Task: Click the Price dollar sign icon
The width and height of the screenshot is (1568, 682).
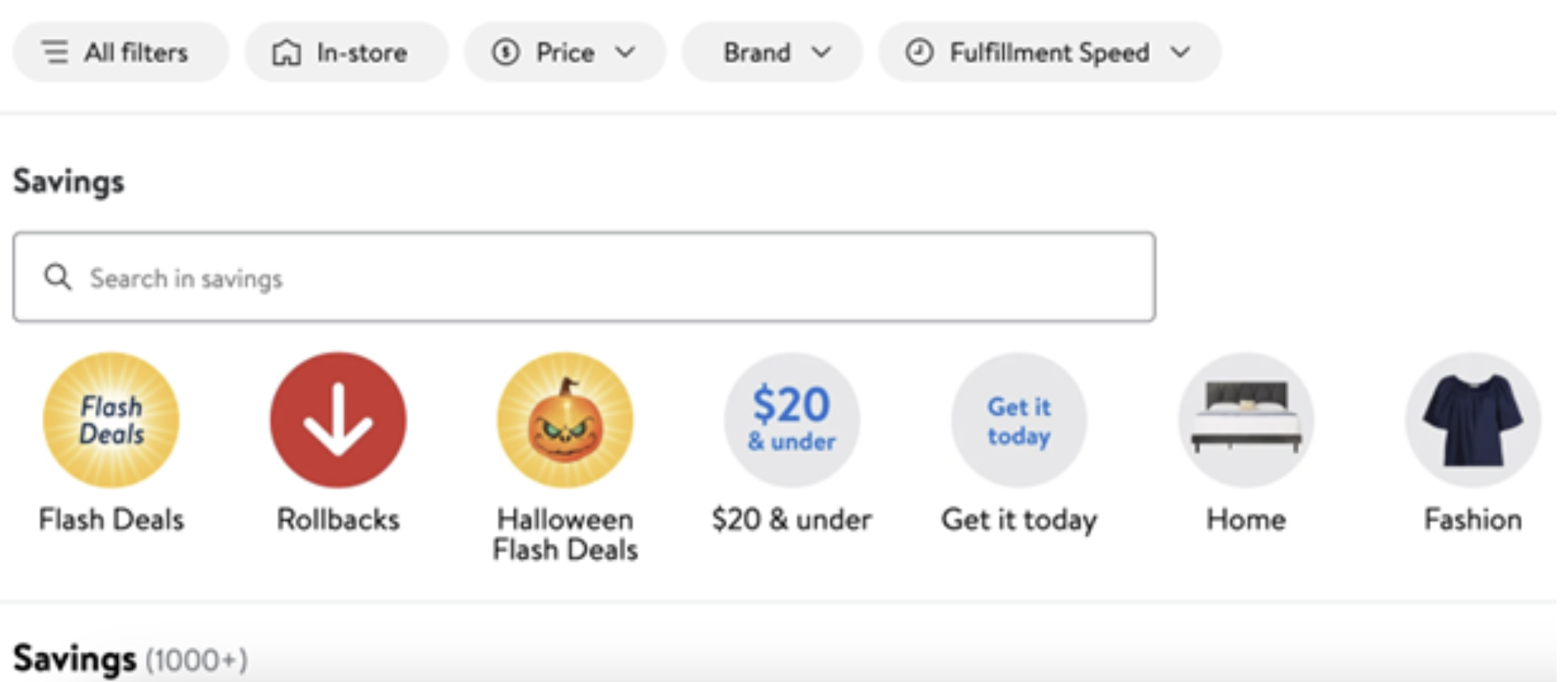Action: (x=506, y=52)
